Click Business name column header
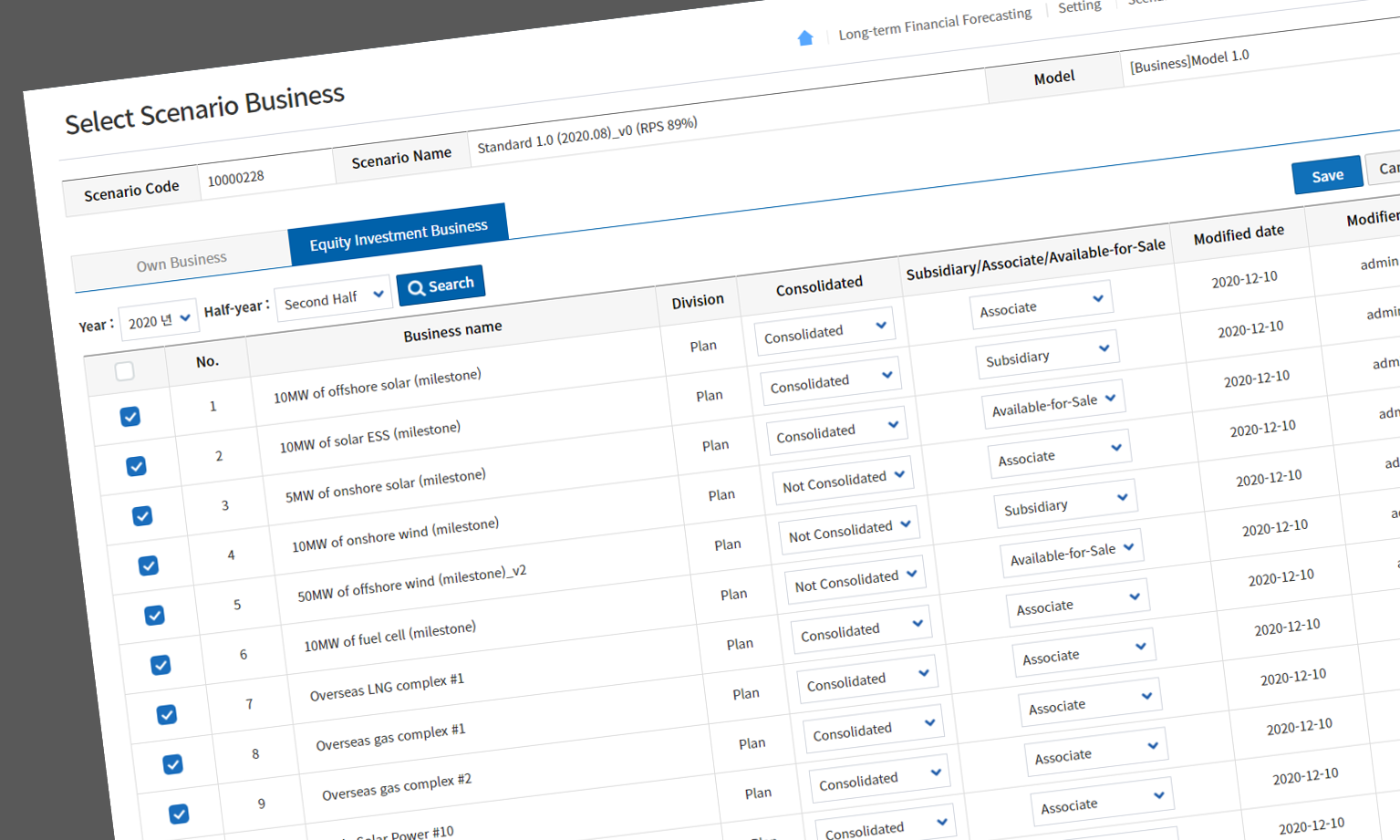 [x=452, y=330]
